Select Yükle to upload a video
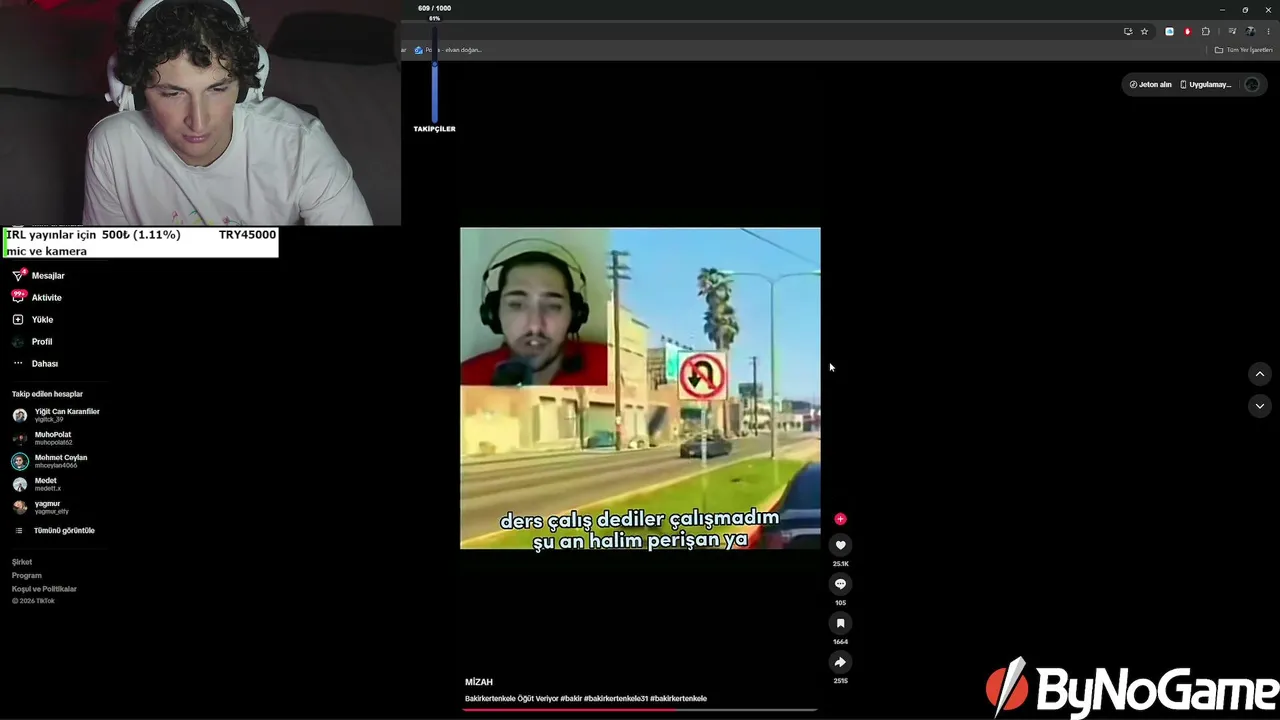Image resolution: width=1280 pixels, height=720 pixels. click(33, 319)
